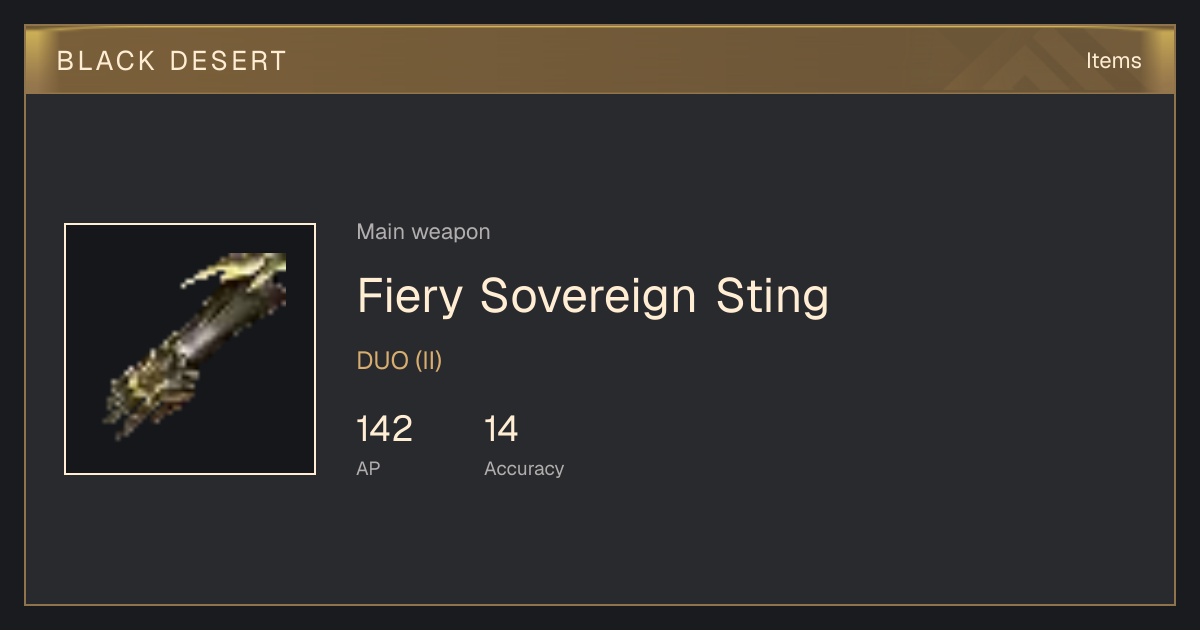
Task: Click the AP stat label
Action: click(368, 468)
